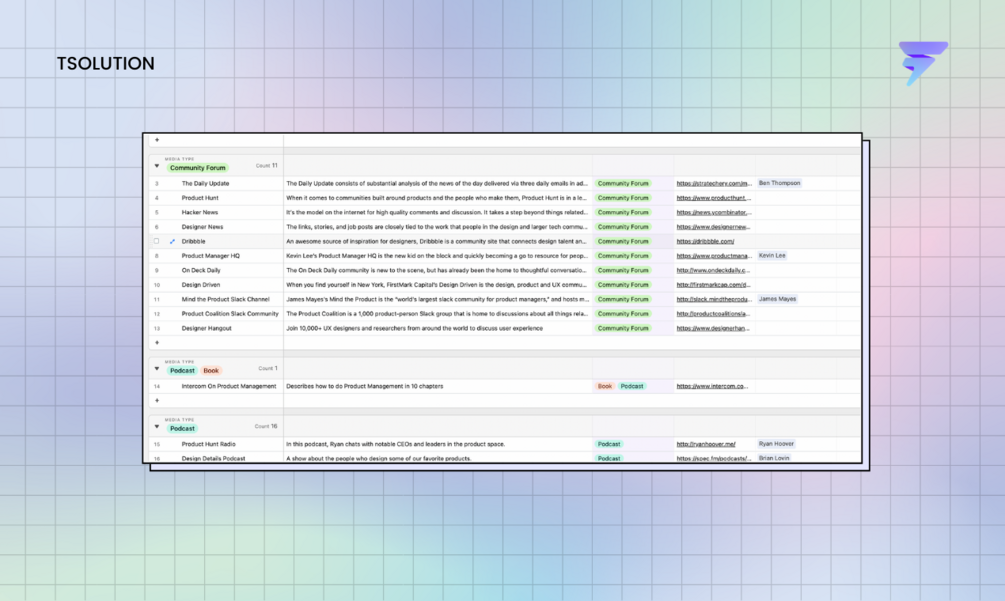The width and height of the screenshot is (1005, 601).
Task: Select 'Intercom On Product Management' cell
Action: point(229,386)
